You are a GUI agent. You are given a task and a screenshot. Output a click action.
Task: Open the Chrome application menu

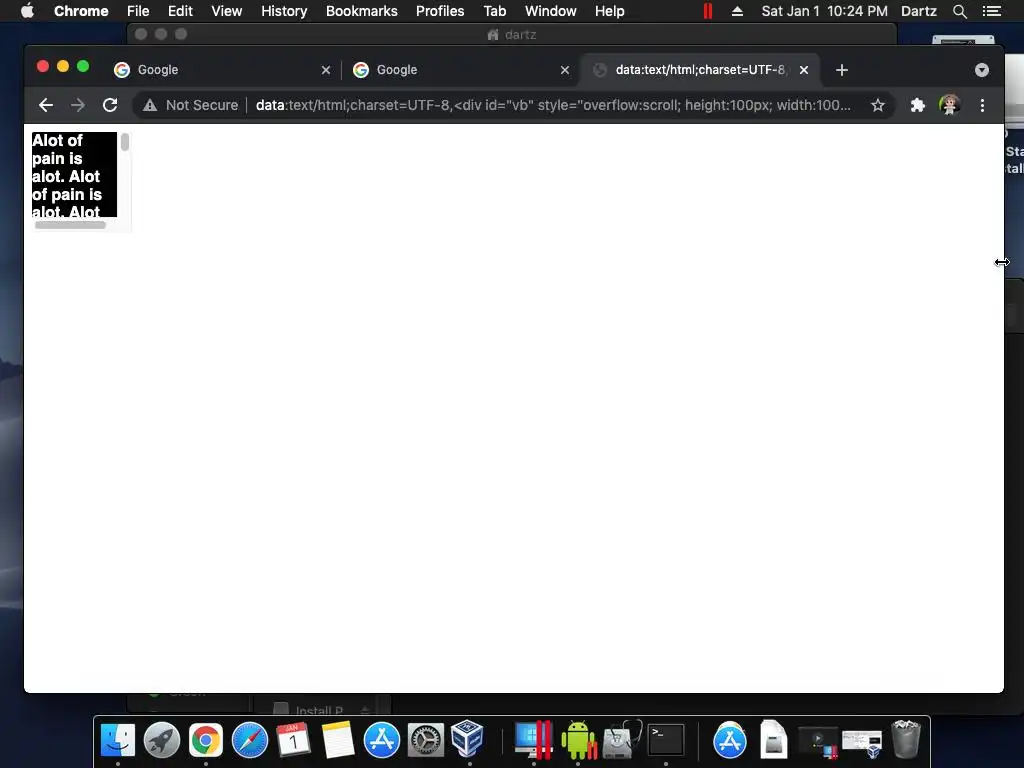pyautogui.click(x=81, y=11)
